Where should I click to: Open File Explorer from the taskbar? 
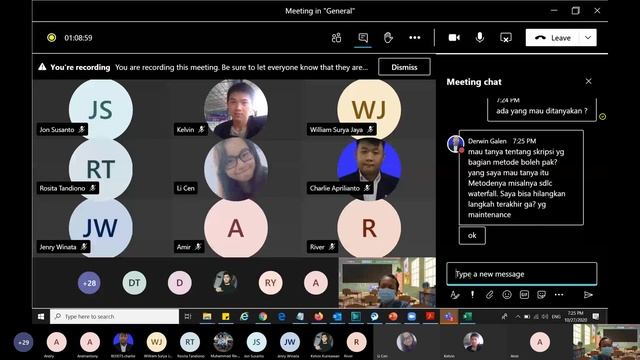click(x=207, y=316)
